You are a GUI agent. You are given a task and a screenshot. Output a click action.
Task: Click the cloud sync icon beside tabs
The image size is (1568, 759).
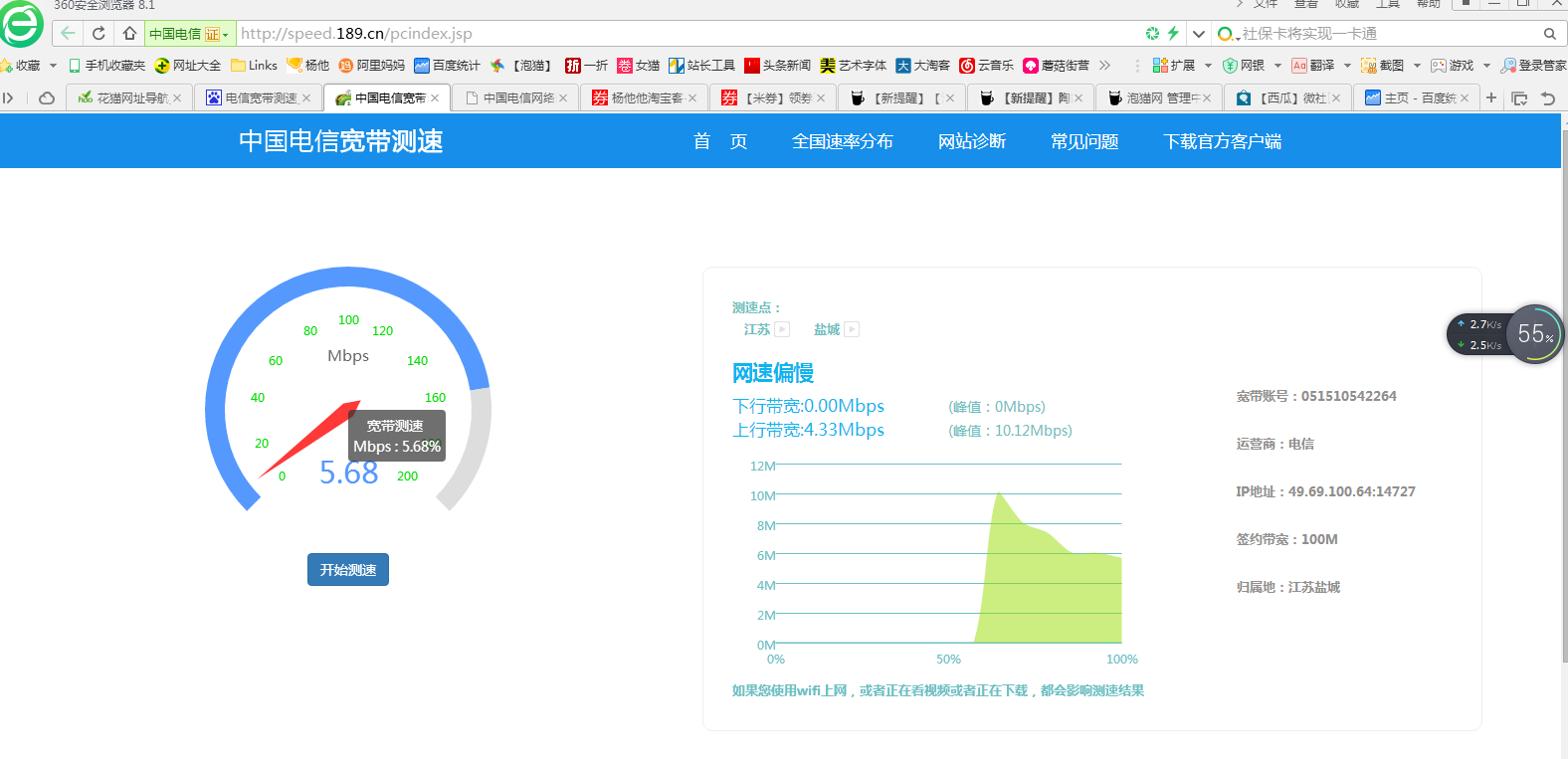tap(47, 97)
